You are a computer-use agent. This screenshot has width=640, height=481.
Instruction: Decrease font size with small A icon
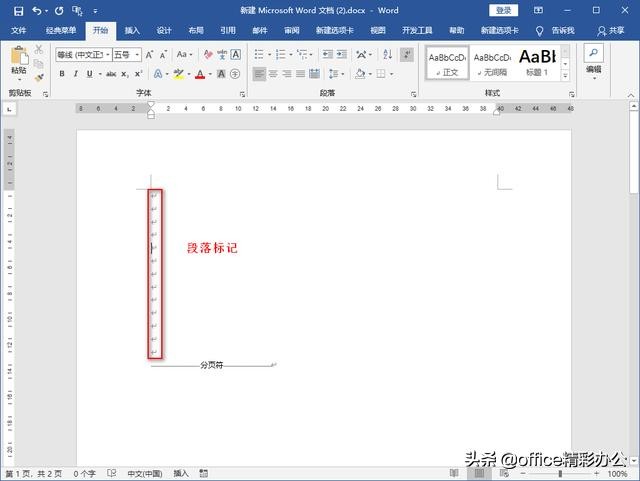click(x=163, y=55)
